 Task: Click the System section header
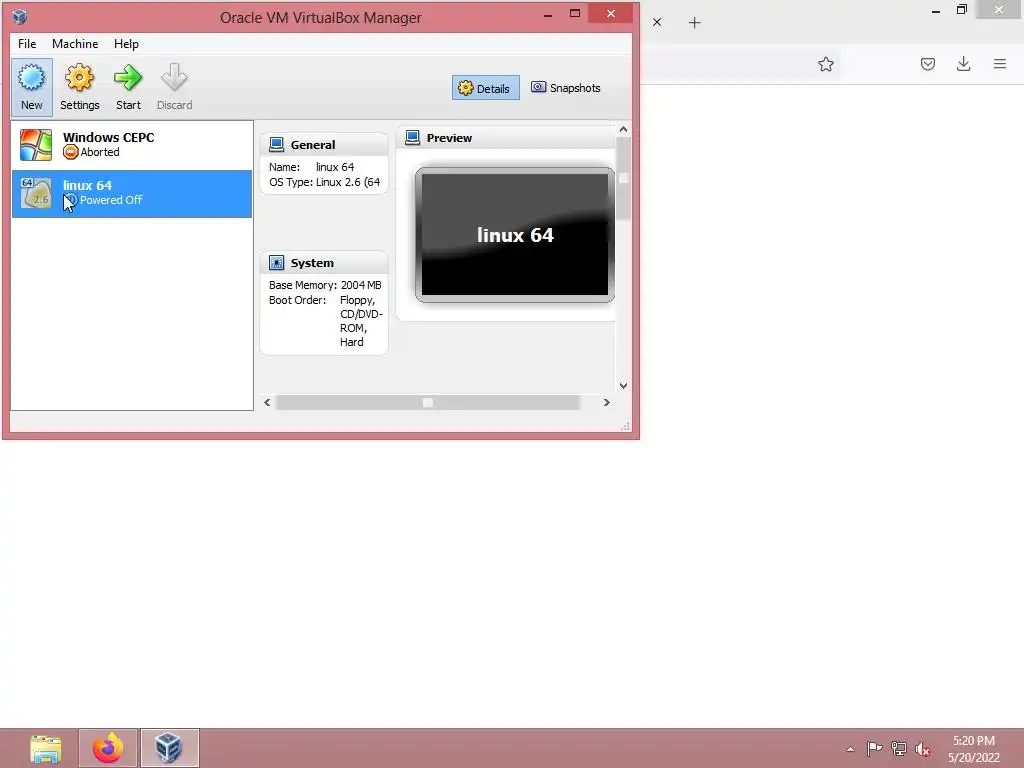(324, 263)
